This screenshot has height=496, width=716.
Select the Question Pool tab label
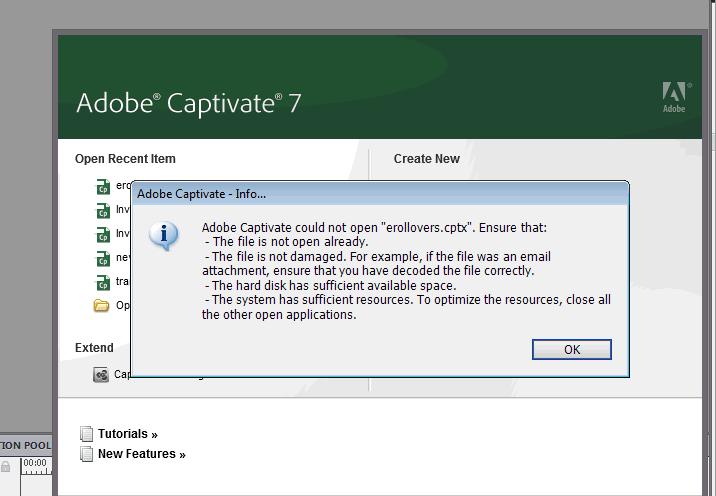(26, 445)
